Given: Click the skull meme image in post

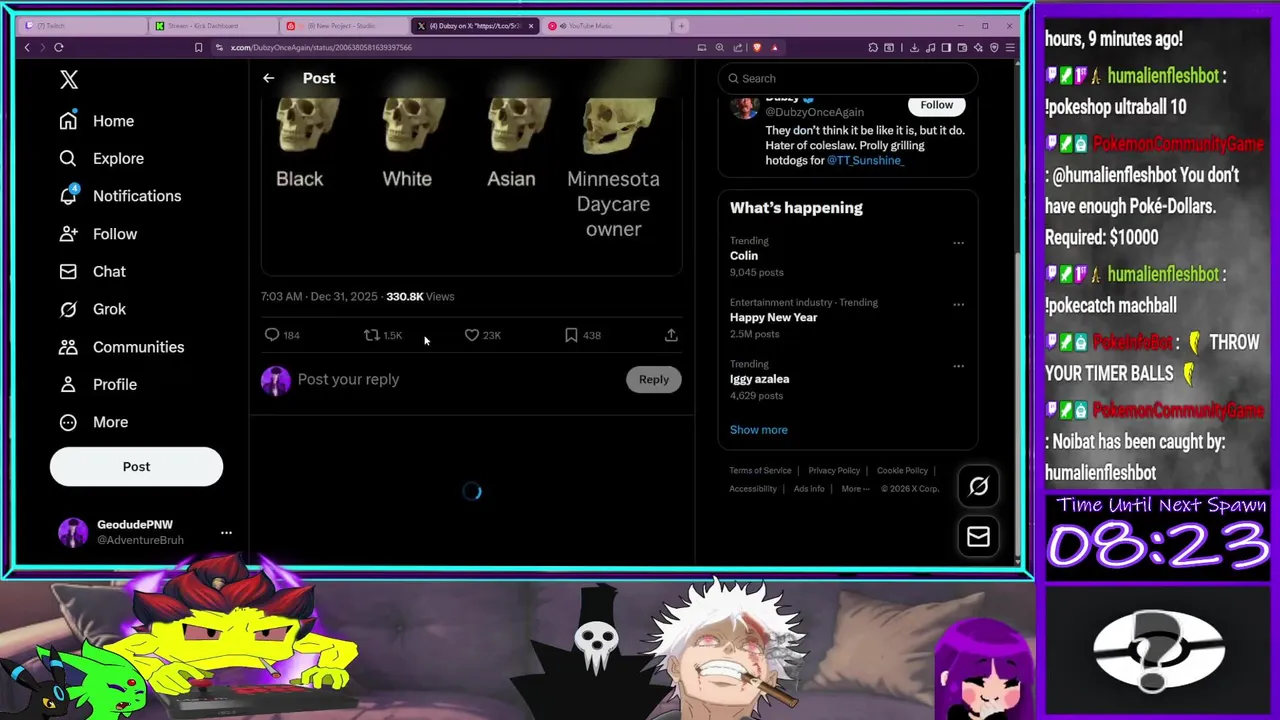Looking at the screenshot, I should click(471, 185).
